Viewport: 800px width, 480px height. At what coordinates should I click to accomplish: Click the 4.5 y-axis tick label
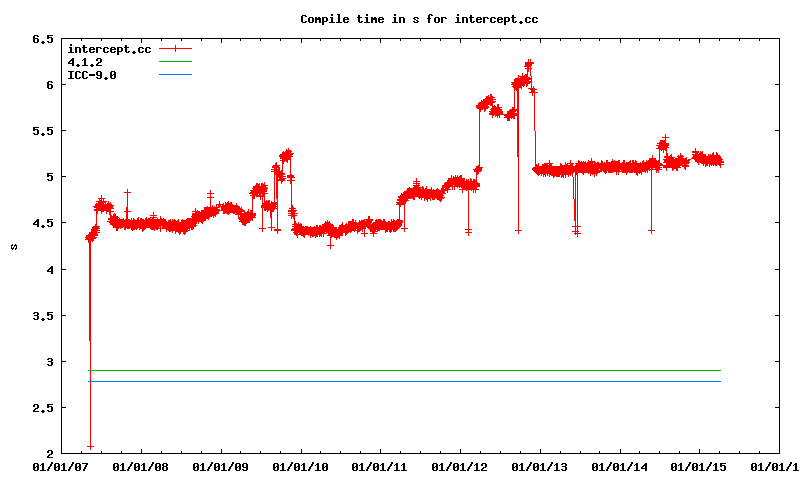43,223
